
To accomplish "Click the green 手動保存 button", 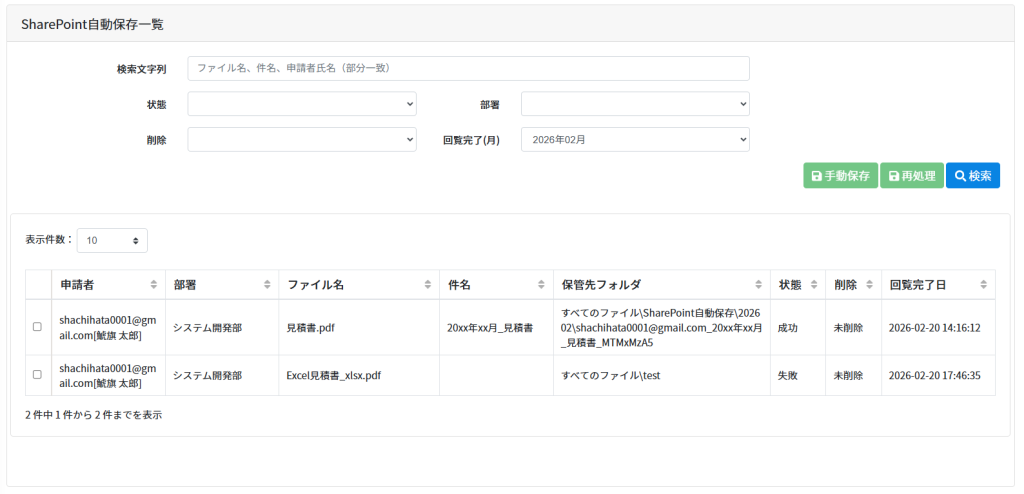I will 840,176.
